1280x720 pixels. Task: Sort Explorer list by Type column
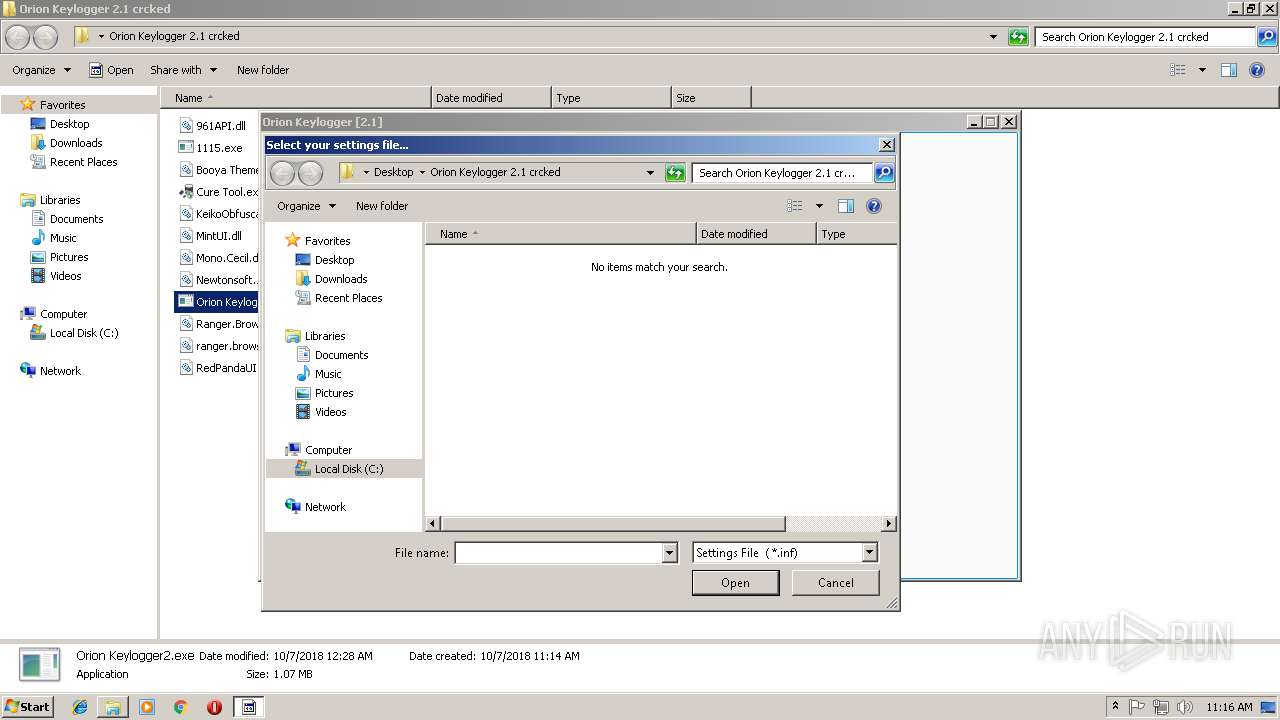click(611, 98)
